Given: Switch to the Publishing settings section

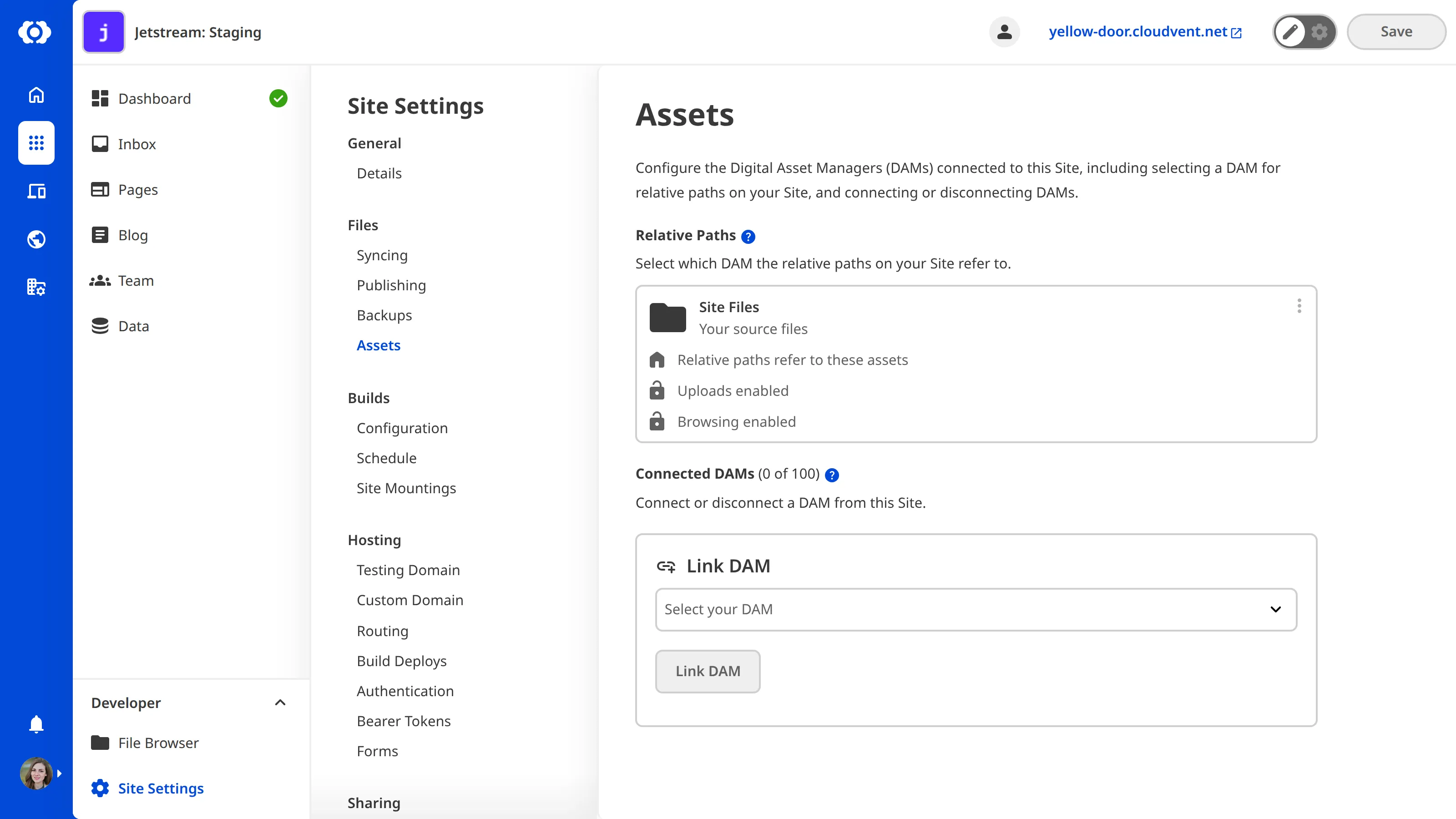Looking at the screenshot, I should pos(391,285).
